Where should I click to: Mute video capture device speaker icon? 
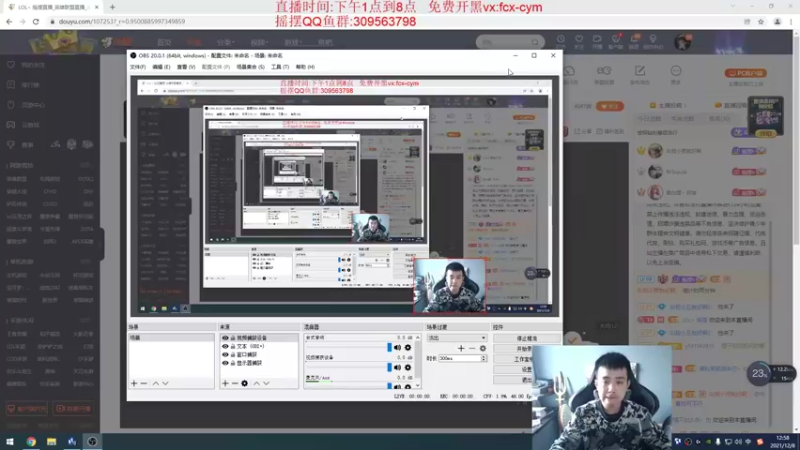(397, 367)
